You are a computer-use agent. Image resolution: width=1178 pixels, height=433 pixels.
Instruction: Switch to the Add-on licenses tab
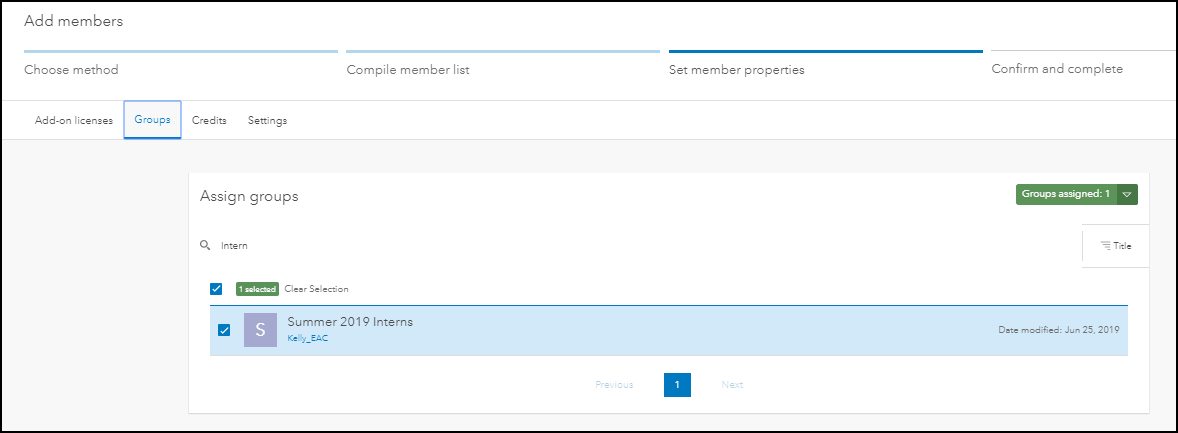point(74,121)
